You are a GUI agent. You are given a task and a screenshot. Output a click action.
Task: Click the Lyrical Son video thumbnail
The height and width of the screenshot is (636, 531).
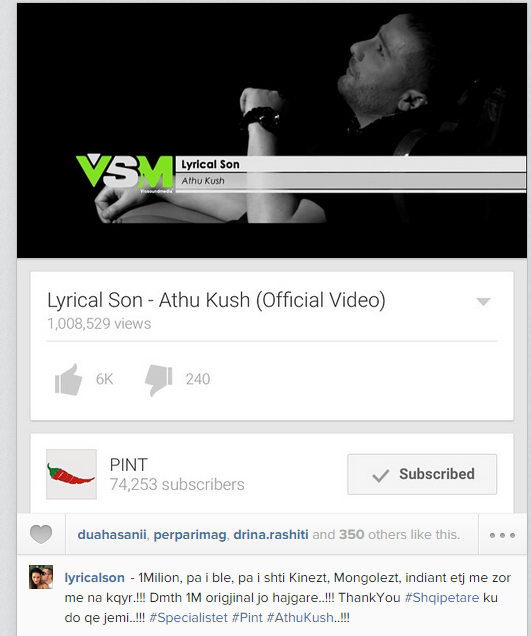272,131
